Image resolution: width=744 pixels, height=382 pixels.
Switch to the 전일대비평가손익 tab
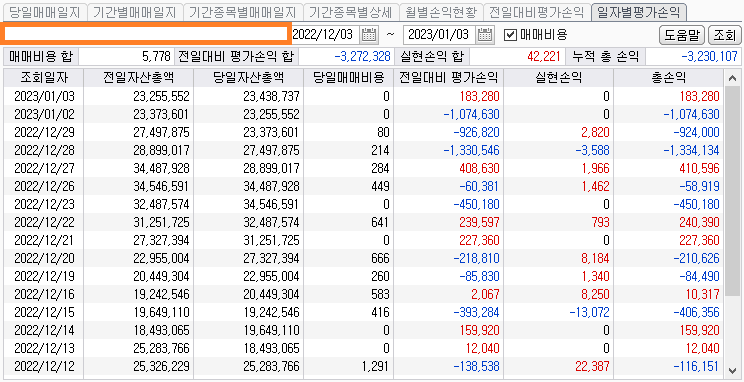tap(537, 12)
